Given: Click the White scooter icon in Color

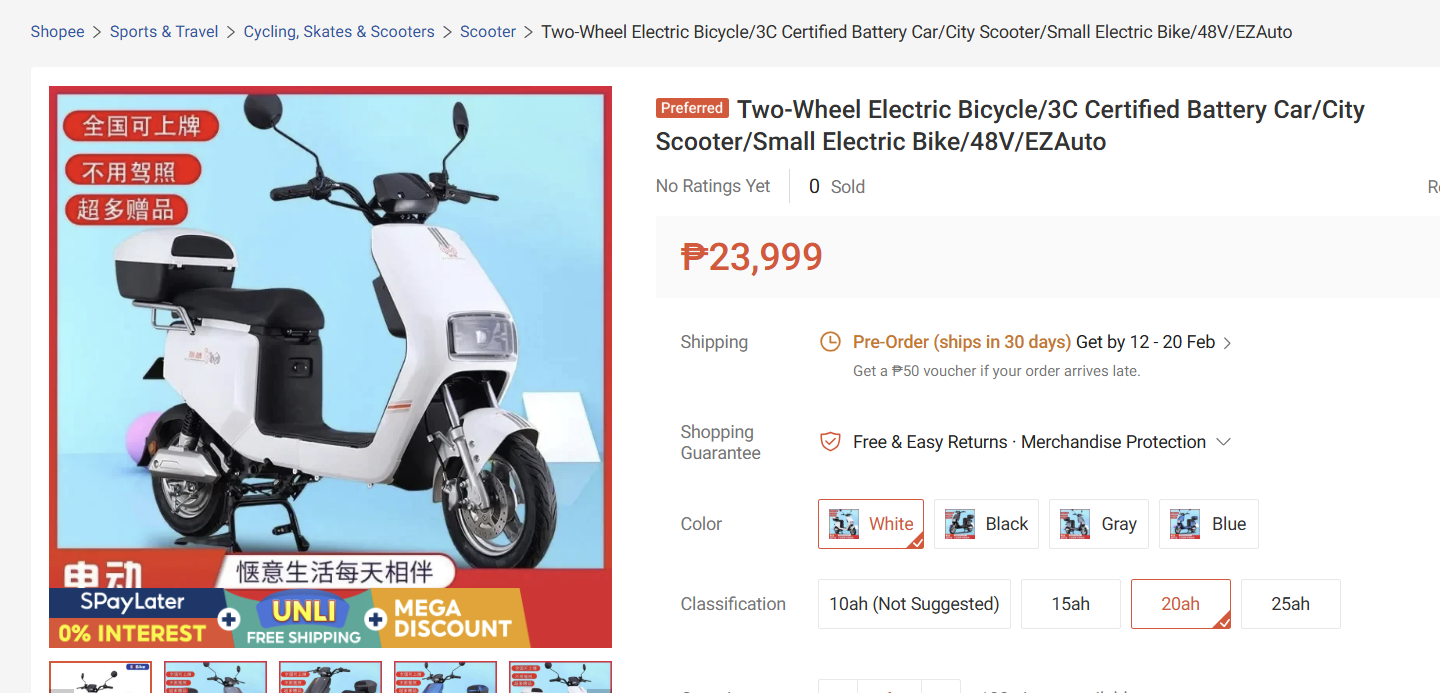Looking at the screenshot, I should point(844,524).
